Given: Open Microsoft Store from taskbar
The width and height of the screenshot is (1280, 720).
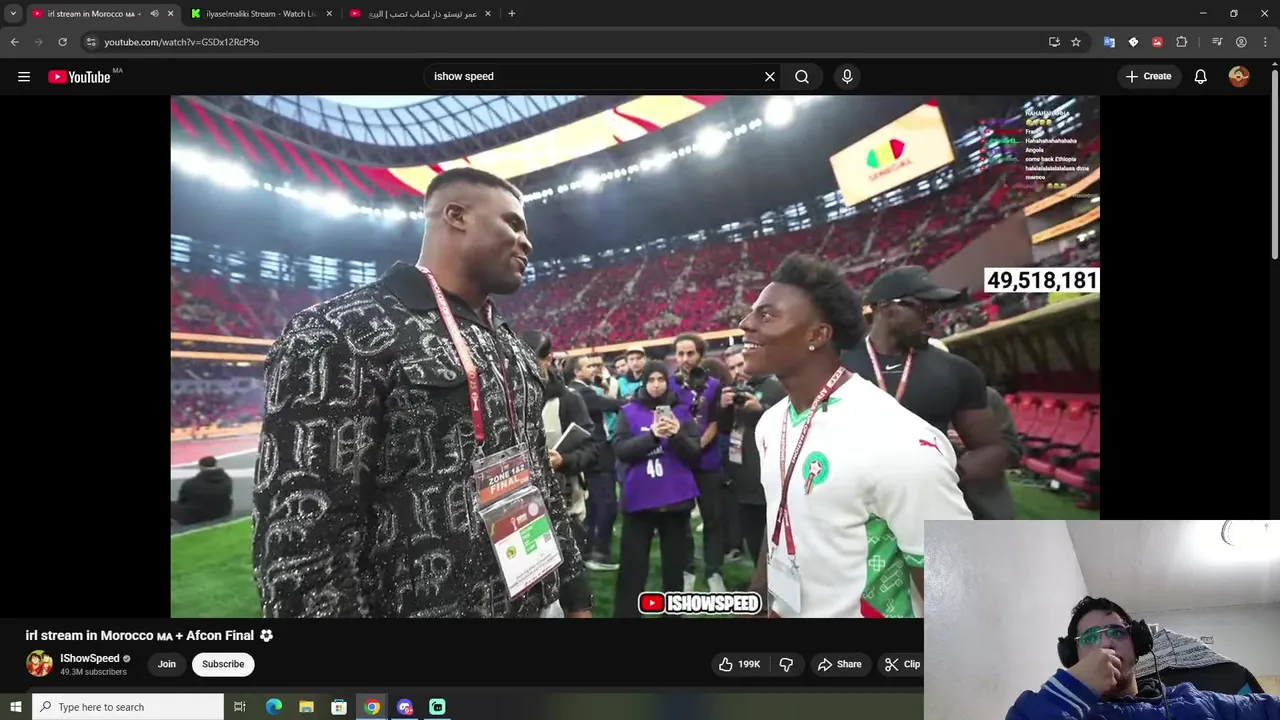Looking at the screenshot, I should pos(339,707).
